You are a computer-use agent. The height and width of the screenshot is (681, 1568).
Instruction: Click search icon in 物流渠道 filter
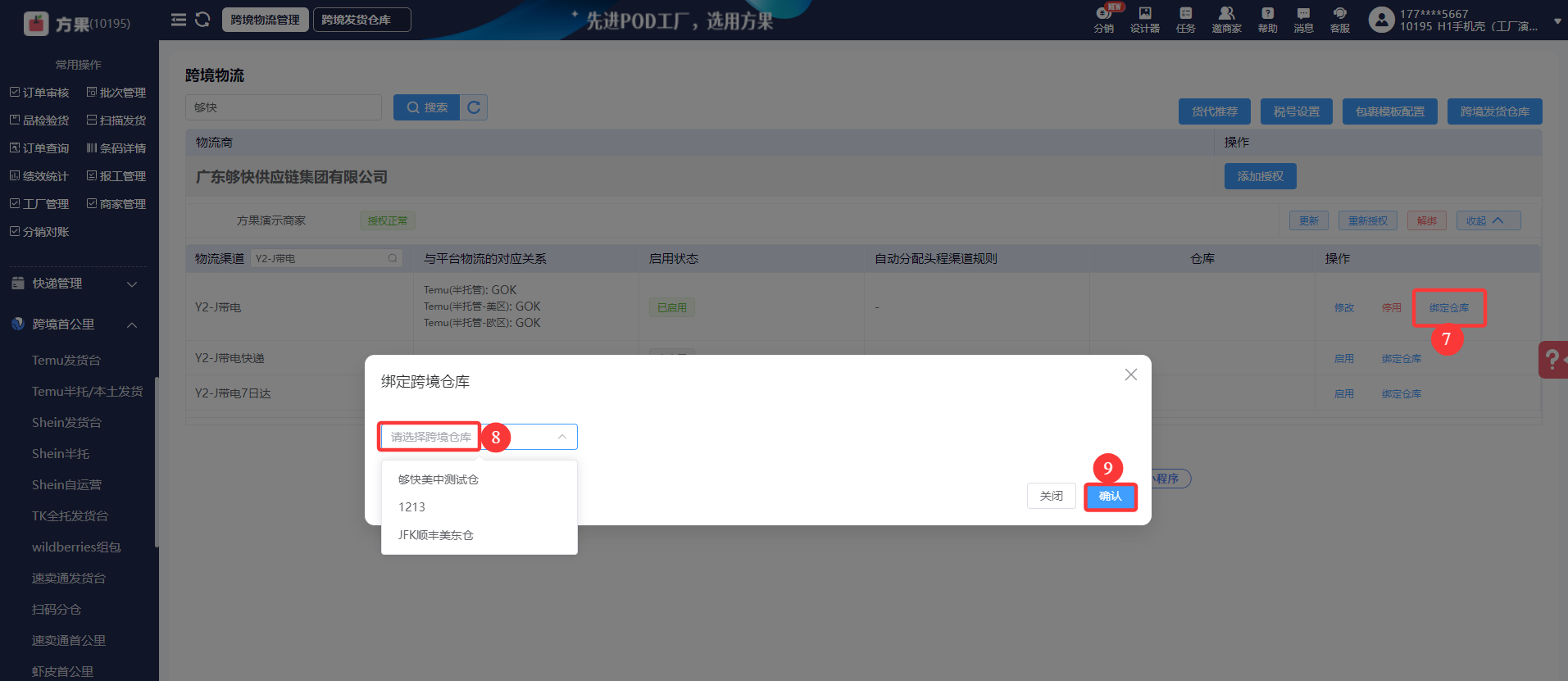(393, 258)
